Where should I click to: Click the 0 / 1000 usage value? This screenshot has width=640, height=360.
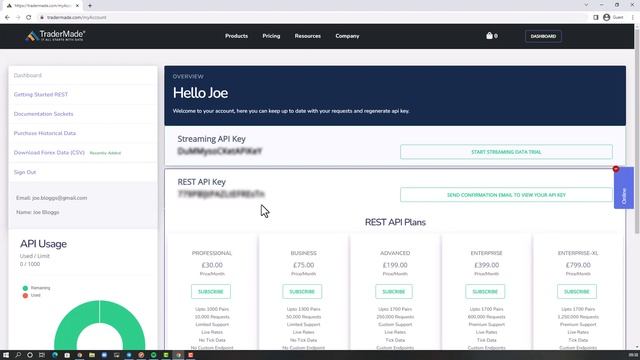click(30, 264)
